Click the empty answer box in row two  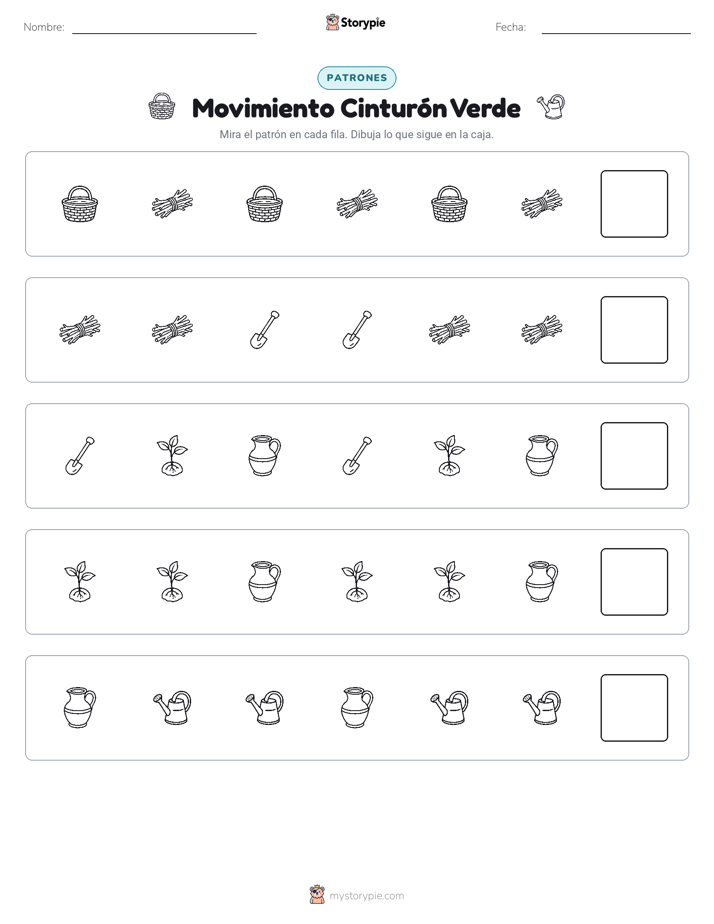[x=634, y=330]
